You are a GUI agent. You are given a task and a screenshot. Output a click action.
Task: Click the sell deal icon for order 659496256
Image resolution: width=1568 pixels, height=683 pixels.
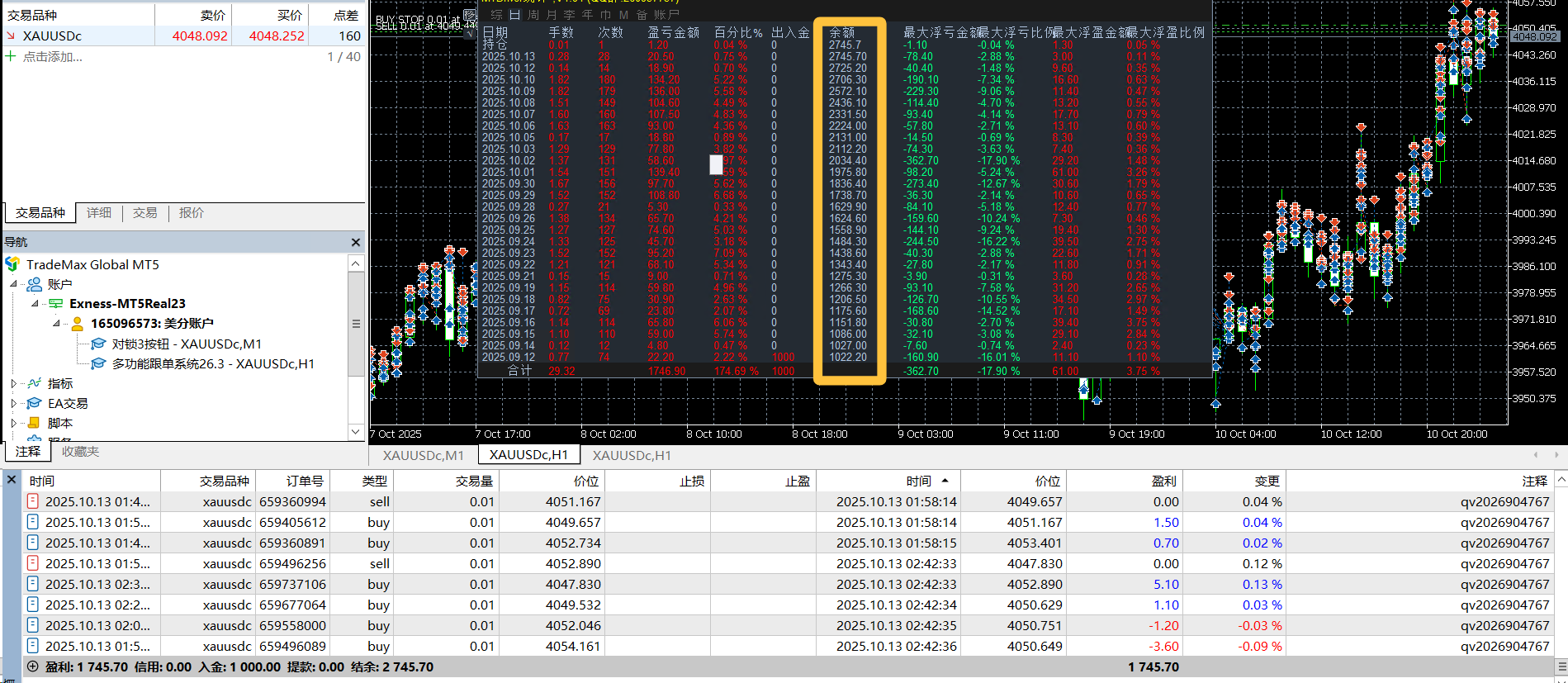click(x=33, y=563)
